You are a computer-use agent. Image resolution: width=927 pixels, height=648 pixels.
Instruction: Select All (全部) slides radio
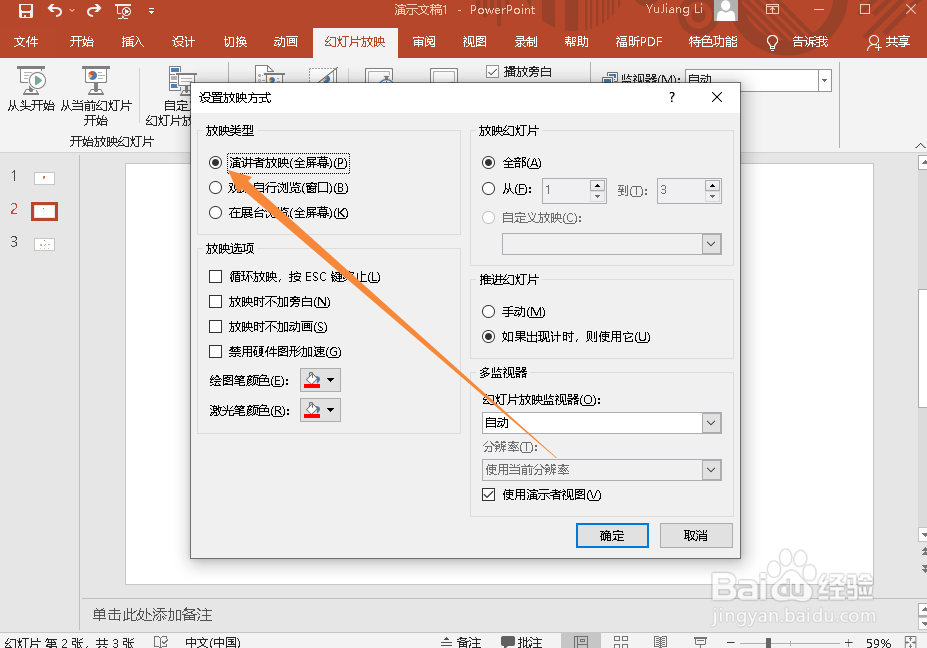pyautogui.click(x=488, y=163)
